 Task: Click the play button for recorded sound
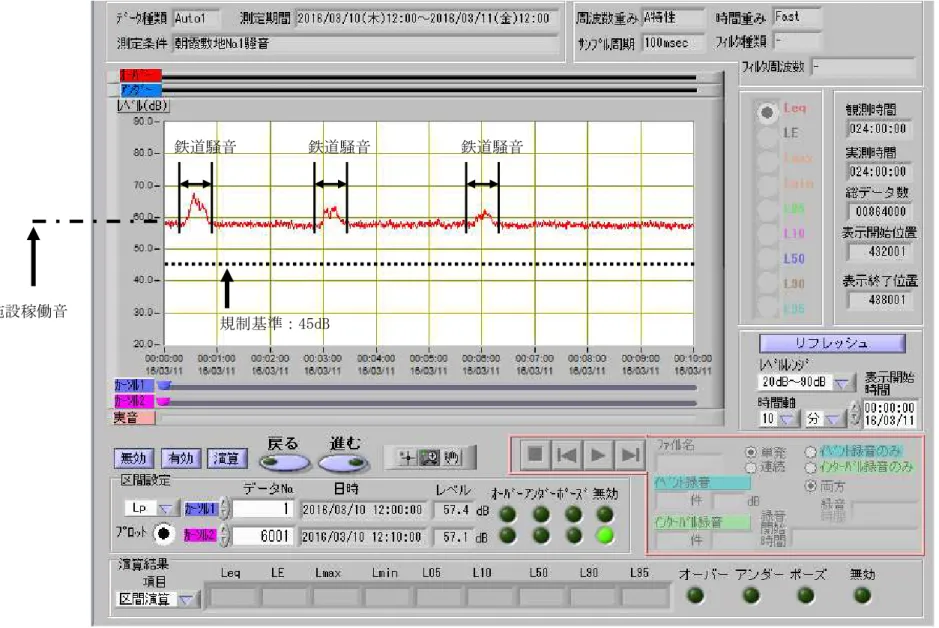(597, 455)
